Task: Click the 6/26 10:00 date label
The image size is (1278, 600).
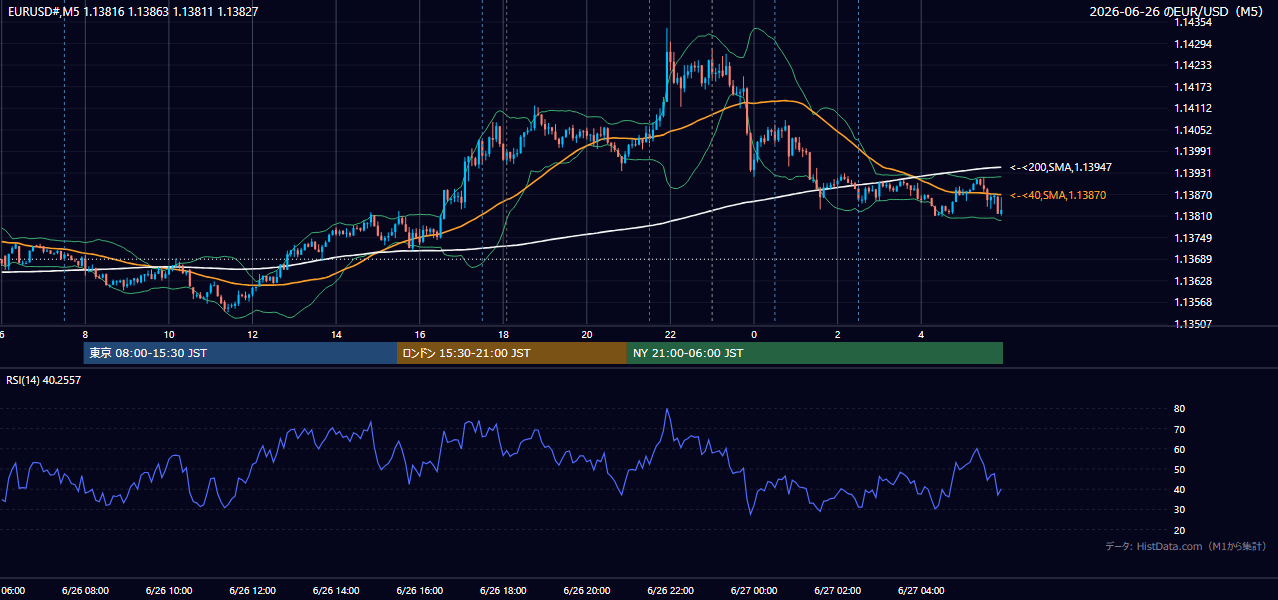Action: [x=169, y=590]
